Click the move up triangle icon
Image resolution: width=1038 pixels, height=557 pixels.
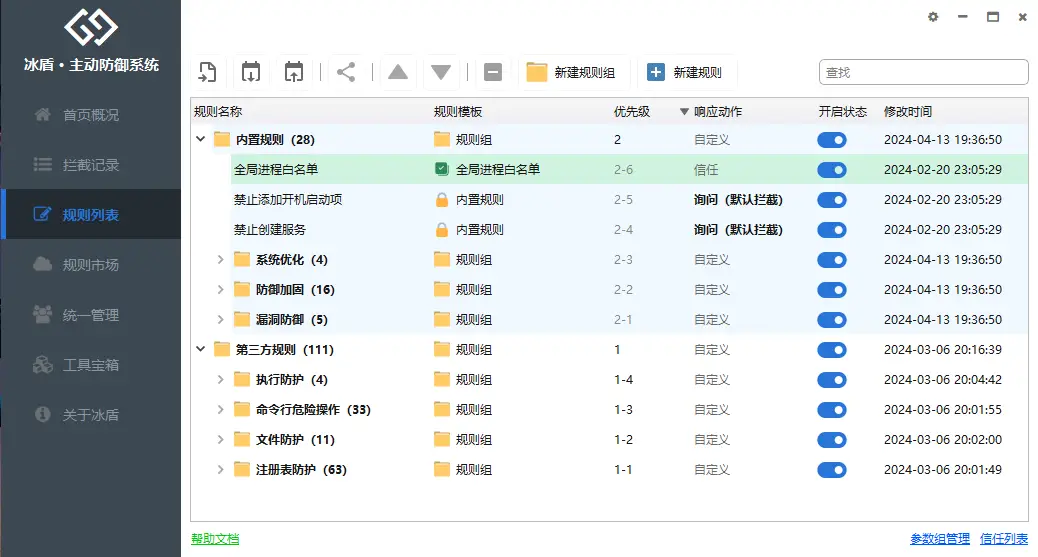click(x=398, y=72)
